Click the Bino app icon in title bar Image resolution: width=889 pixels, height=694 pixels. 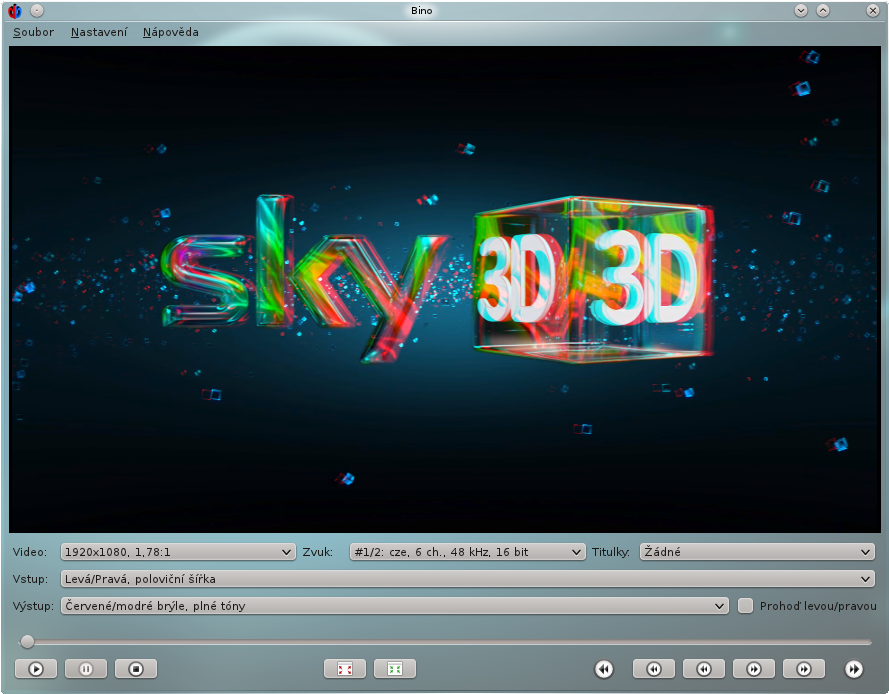click(x=15, y=11)
